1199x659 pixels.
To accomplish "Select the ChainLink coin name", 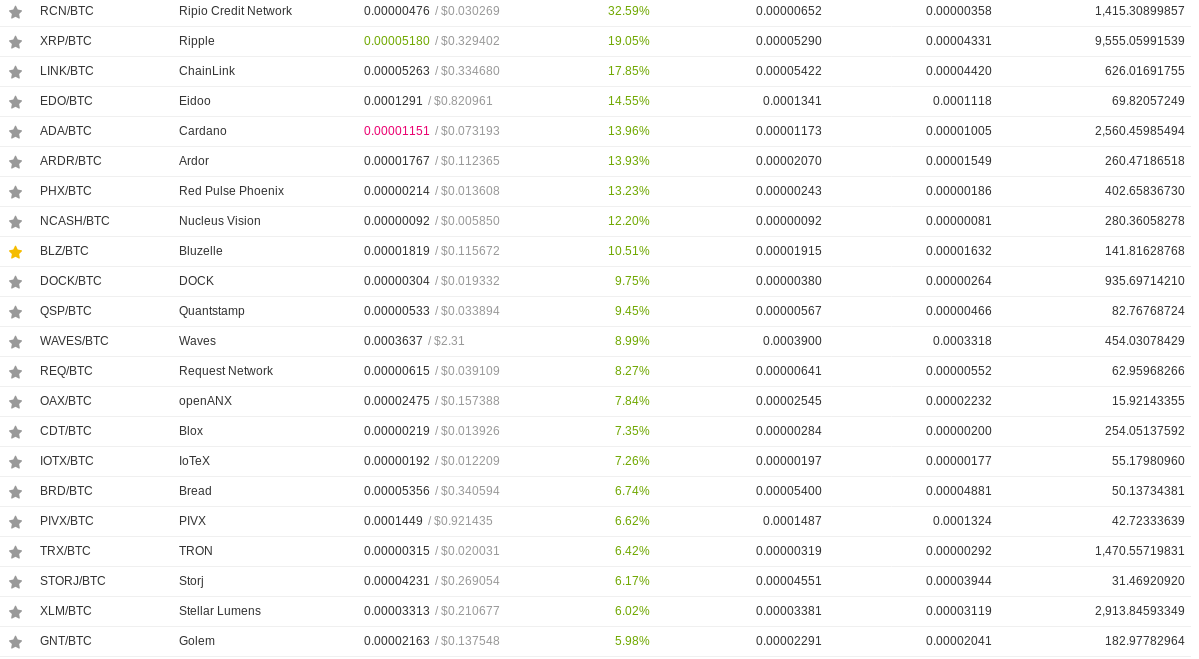I will click(x=206, y=71).
